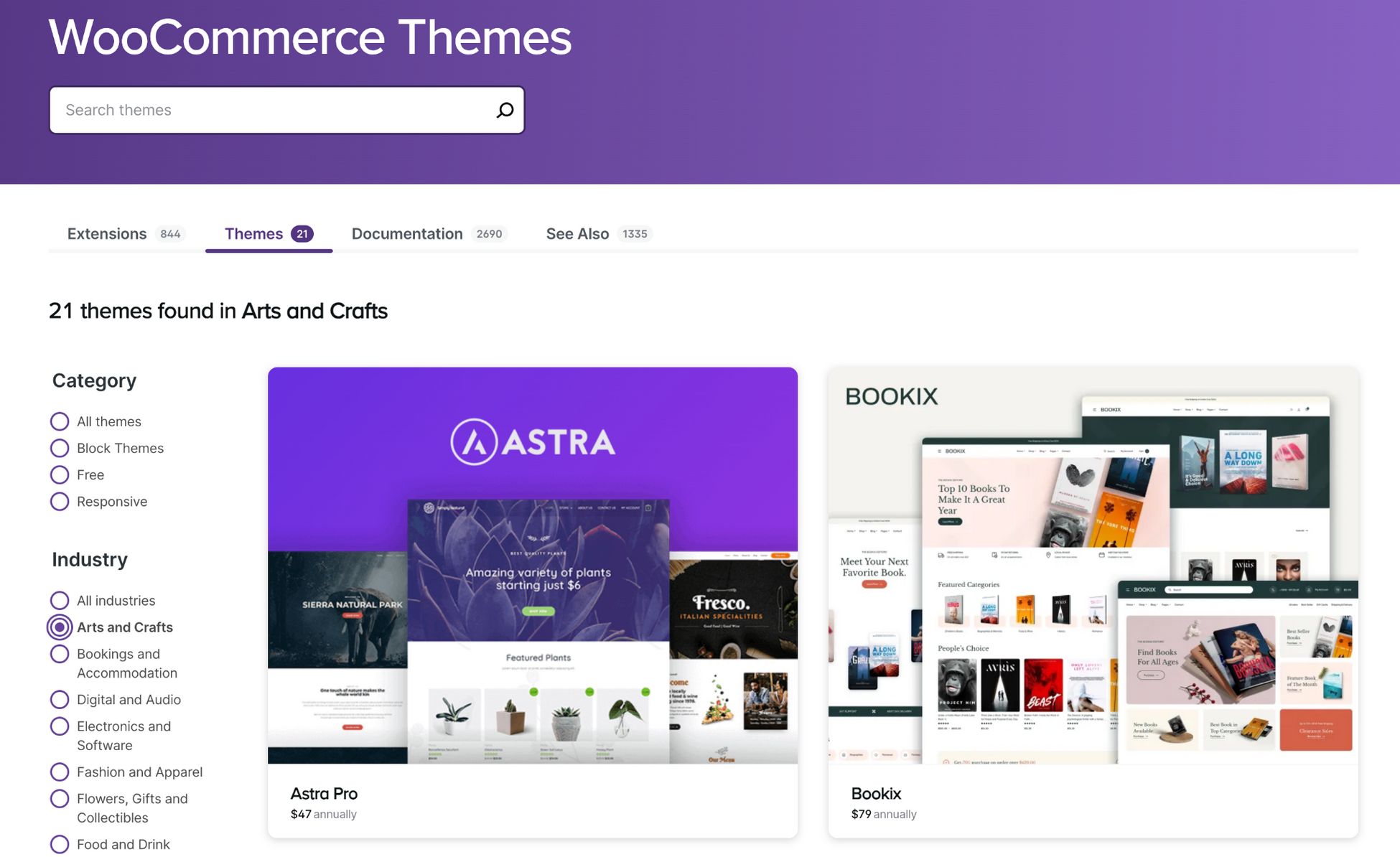This screenshot has height=857, width=1400.
Task: Click the 21 themes found heading
Action: (218, 311)
